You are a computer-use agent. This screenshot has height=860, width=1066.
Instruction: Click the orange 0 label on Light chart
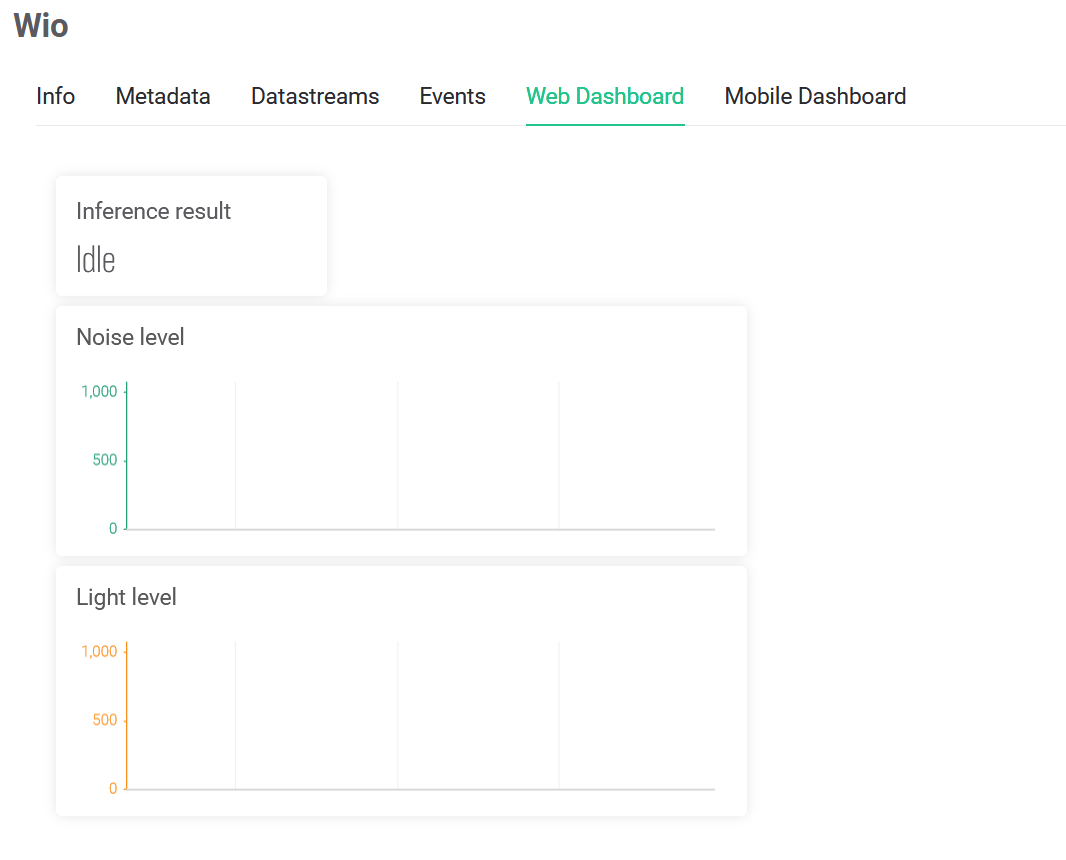click(113, 788)
